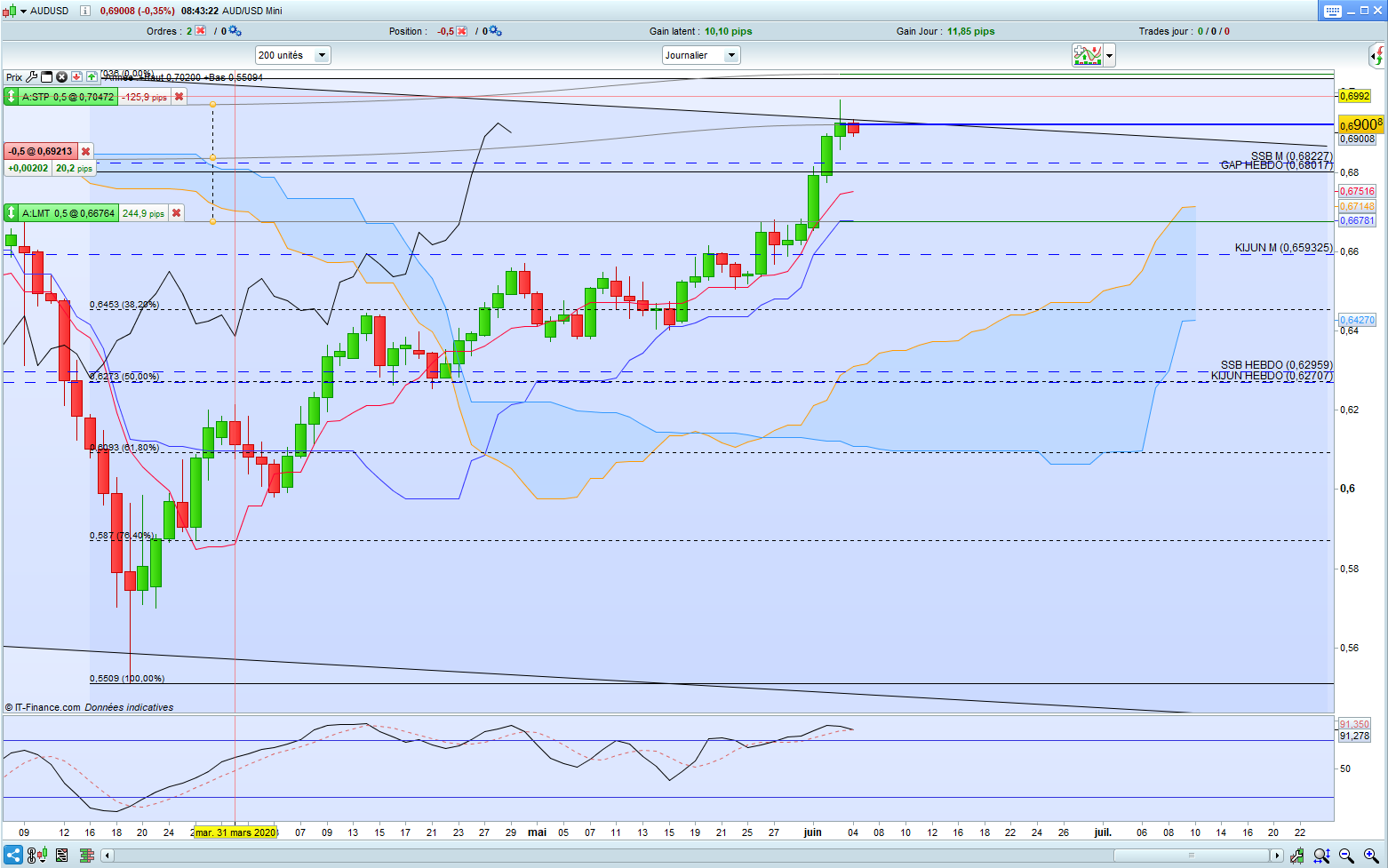Click the 0,5509 (100,00%) Fibonacci label

pos(127,679)
